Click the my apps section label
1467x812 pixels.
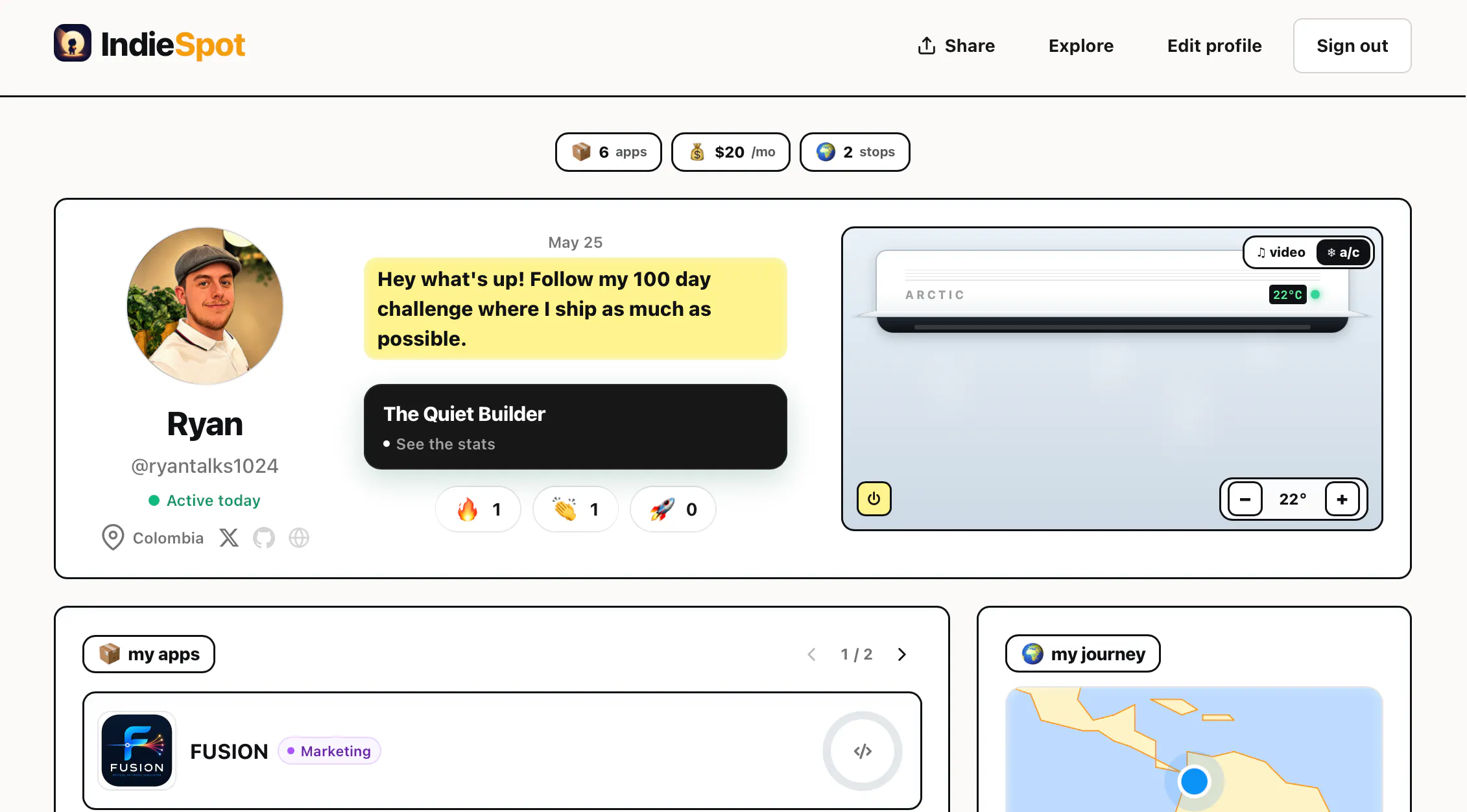(x=149, y=654)
